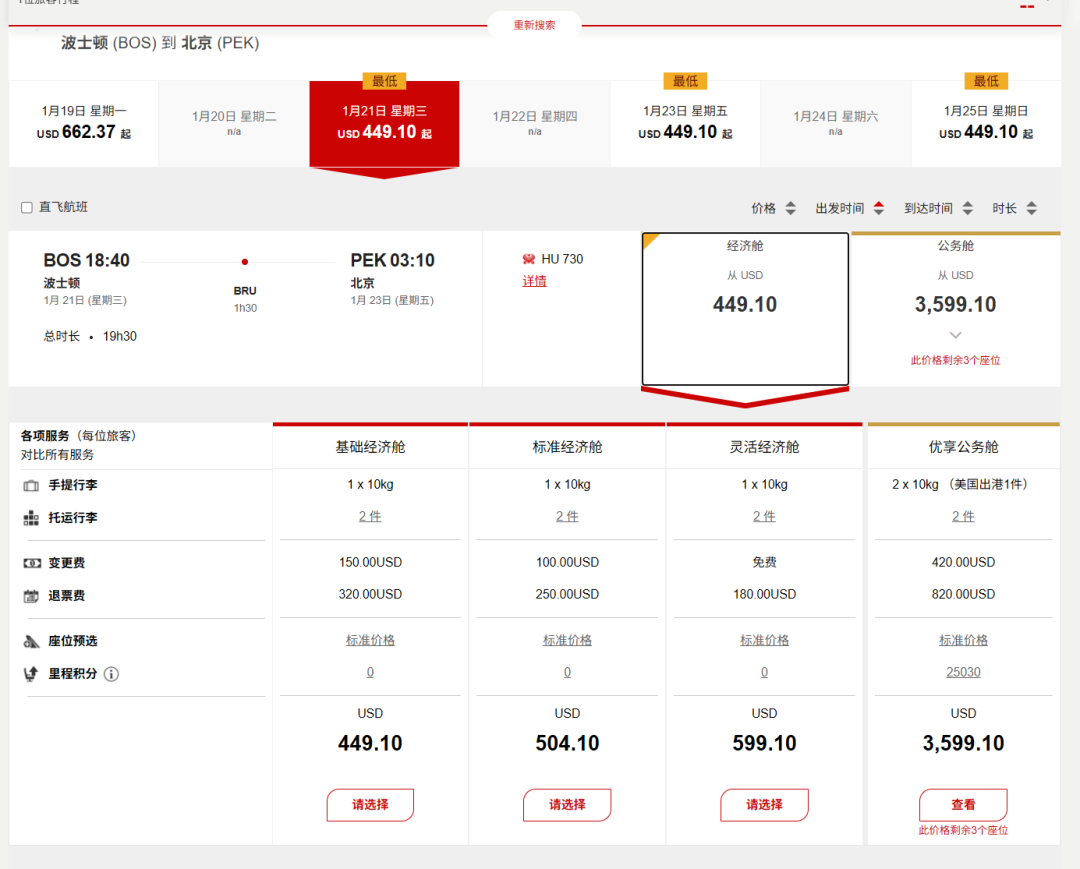The width and height of the screenshot is (1080, 869).
Task: Enable the 直飞航班 direct flight checkbox
Action: point(27,208)
